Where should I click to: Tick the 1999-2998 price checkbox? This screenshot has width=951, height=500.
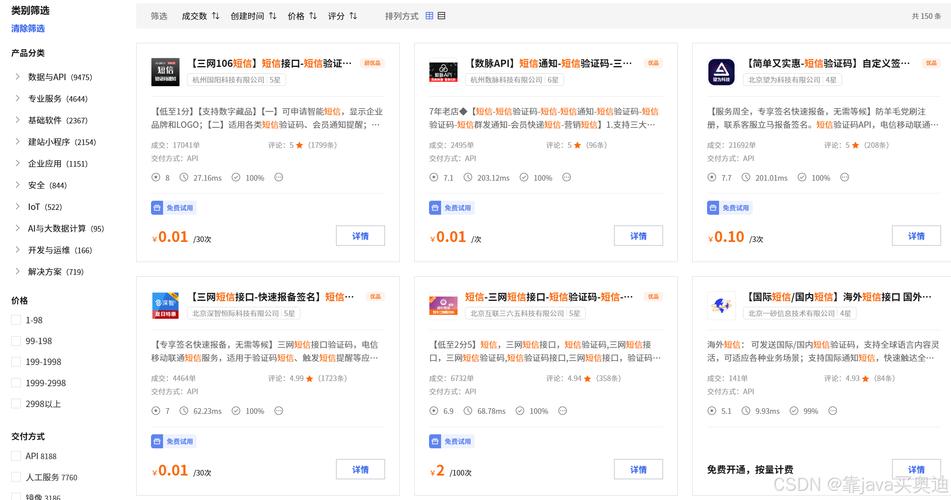coord(16,383)
